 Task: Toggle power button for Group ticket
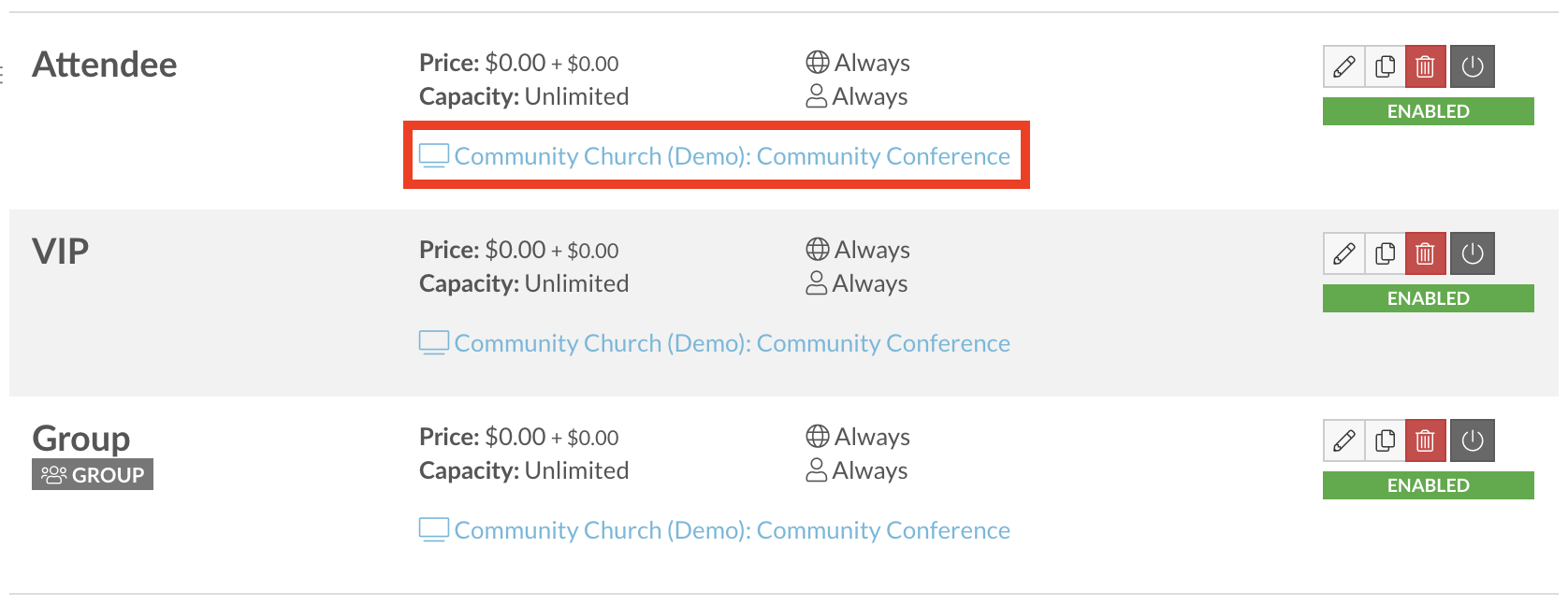(1473, 440)
